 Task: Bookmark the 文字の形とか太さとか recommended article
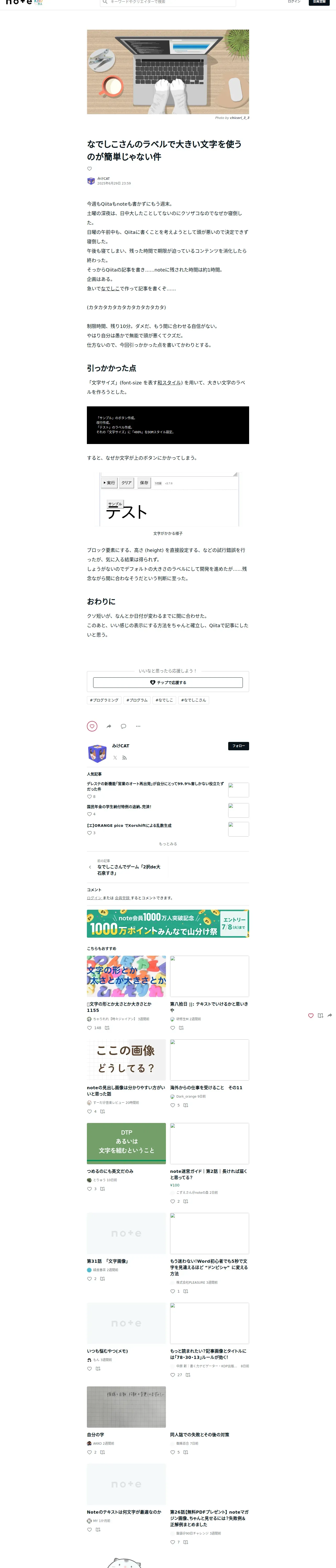(x=107, y=1028)
